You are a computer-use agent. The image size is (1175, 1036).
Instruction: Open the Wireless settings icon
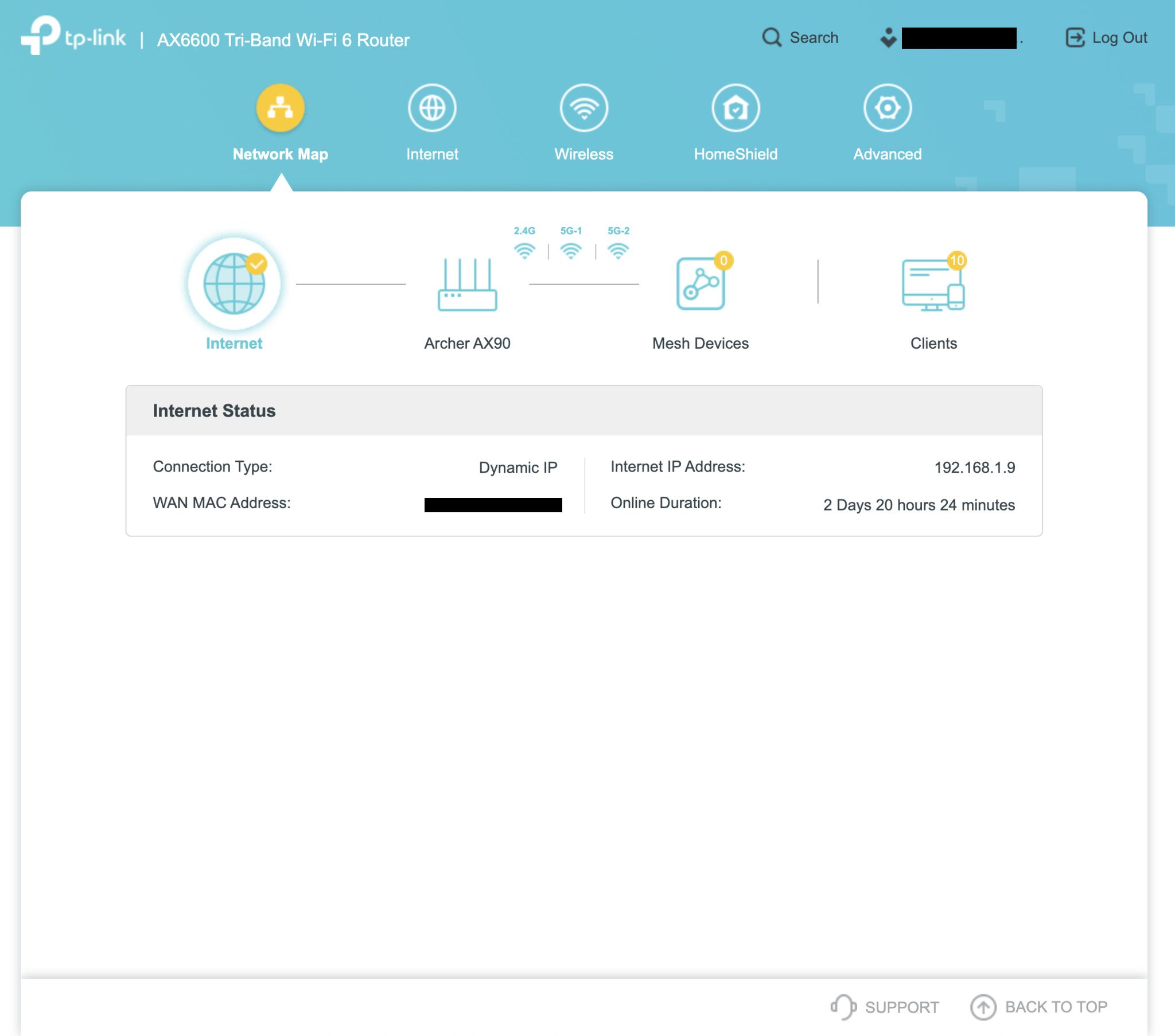coord(583,108)
